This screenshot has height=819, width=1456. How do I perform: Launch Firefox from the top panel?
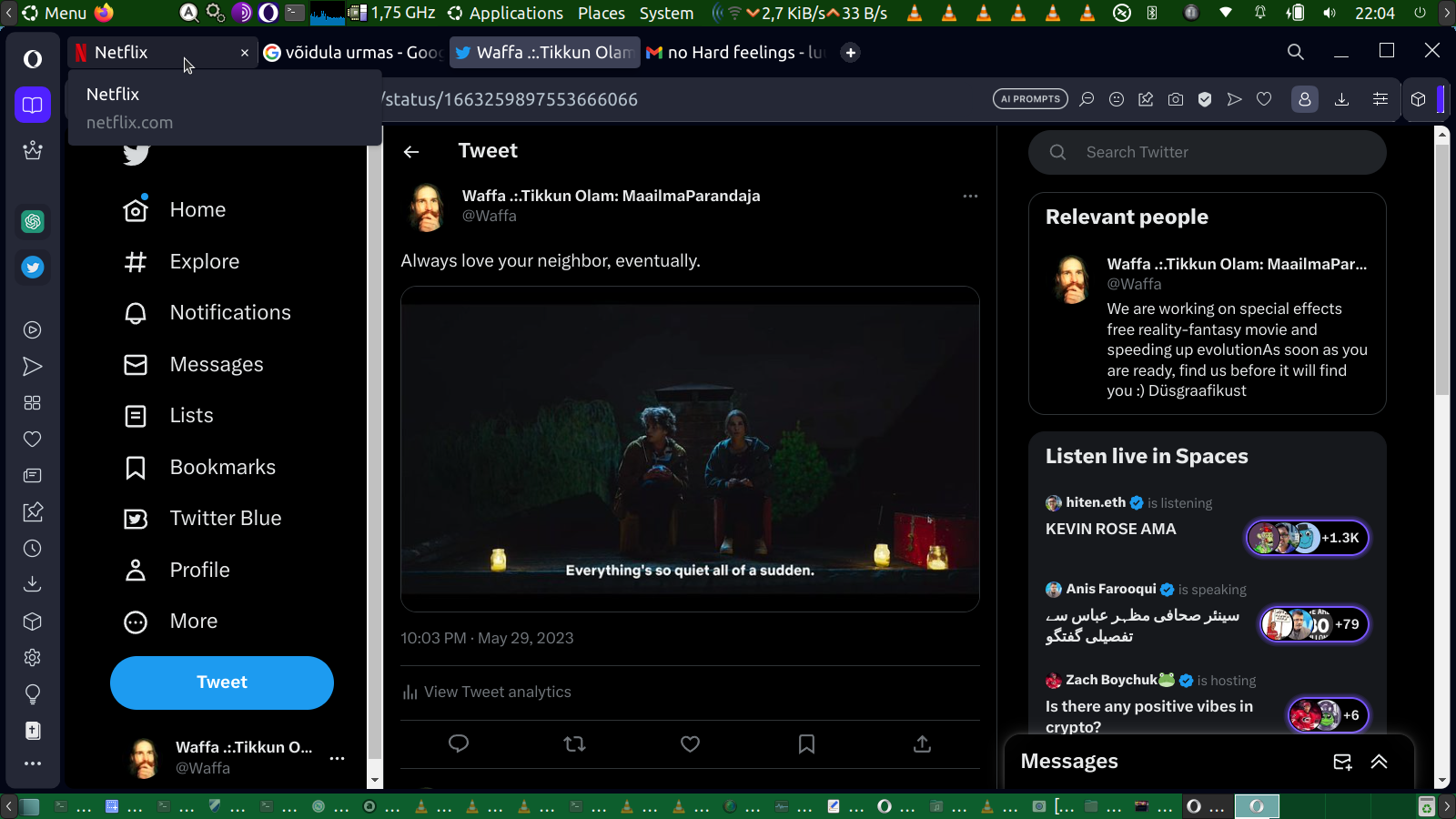(104, 13)
